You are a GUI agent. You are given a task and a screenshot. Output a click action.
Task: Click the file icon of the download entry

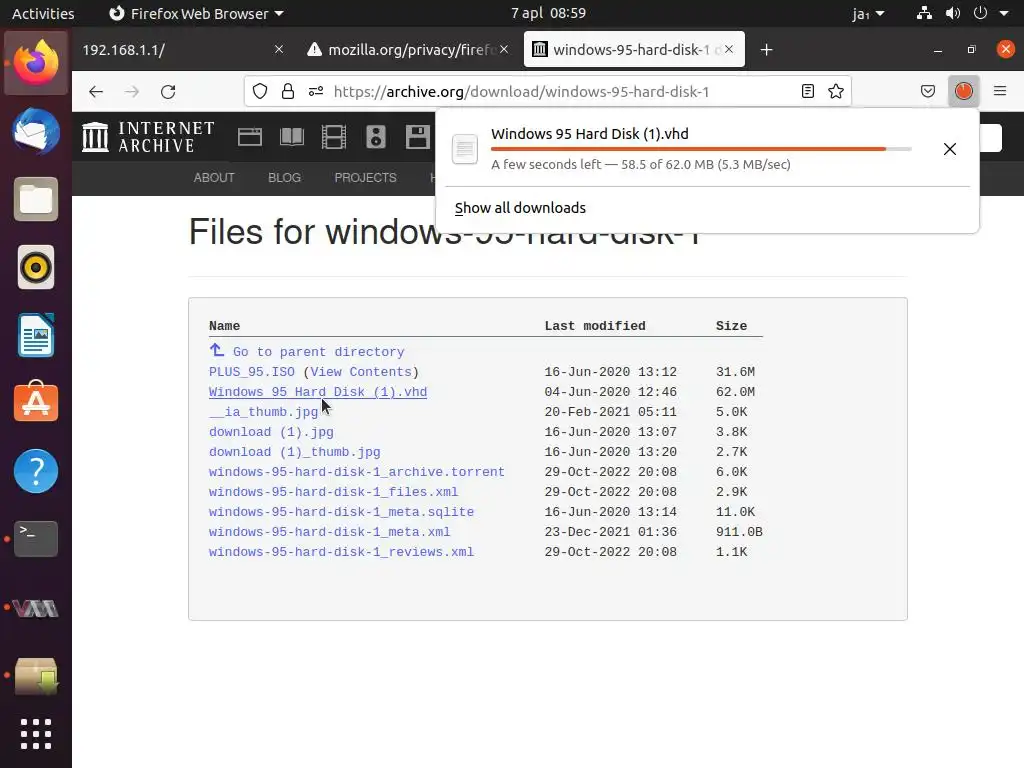pyautogui.click(x=465, y=150)
